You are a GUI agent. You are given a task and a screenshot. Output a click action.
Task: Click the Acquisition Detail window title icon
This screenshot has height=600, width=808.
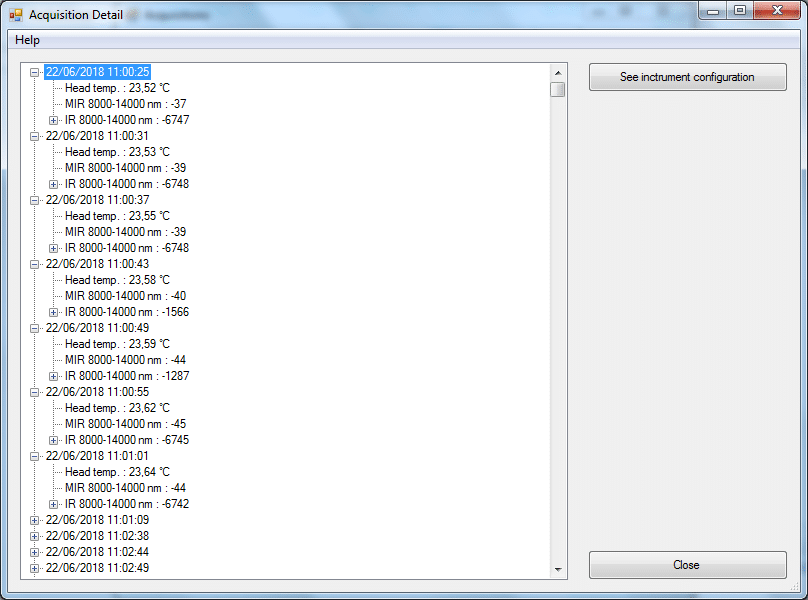tap(16, 15)
